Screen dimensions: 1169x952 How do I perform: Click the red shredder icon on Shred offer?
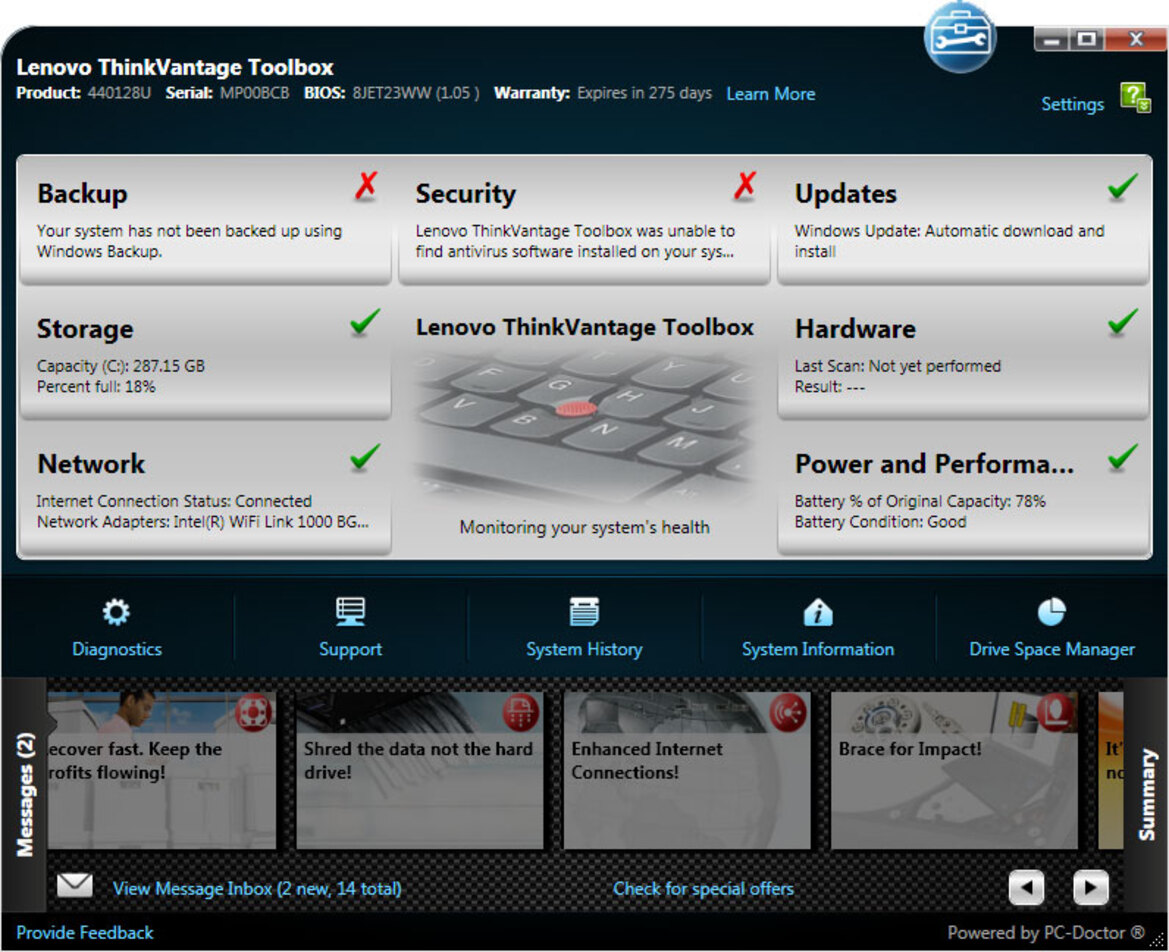[x=520, y=711]
